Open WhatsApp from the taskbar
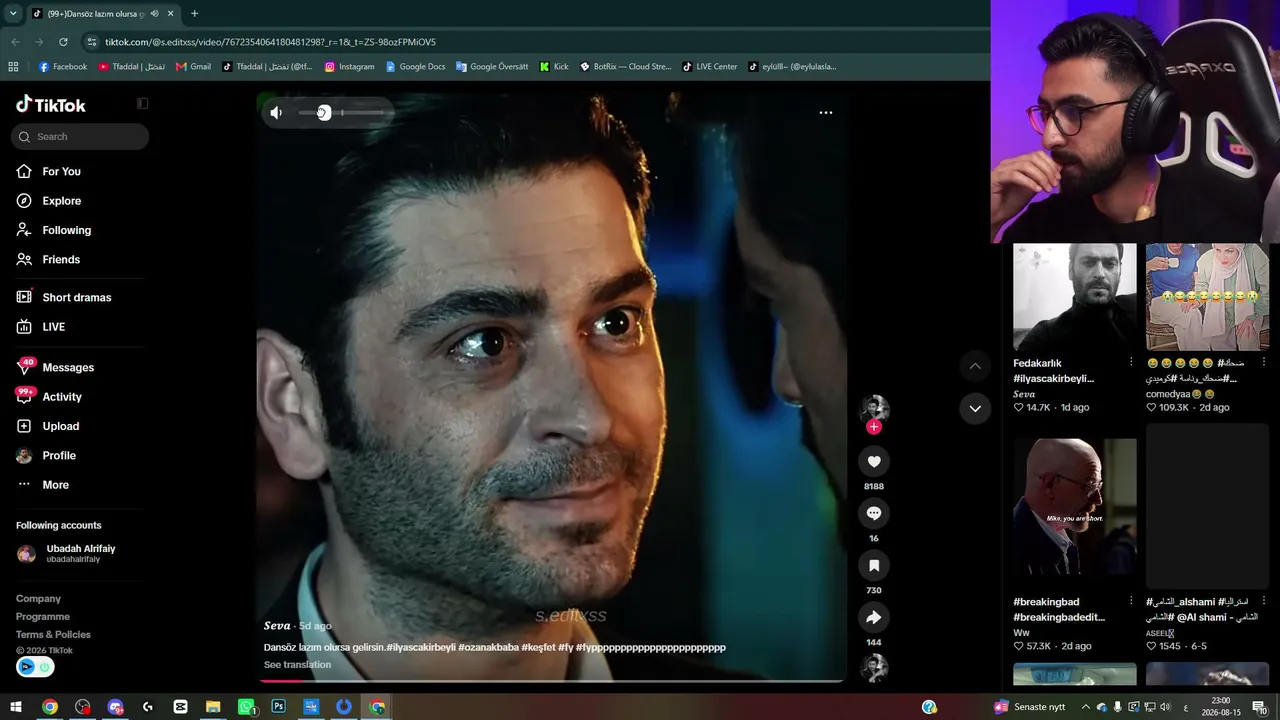 tap(246, 707)
